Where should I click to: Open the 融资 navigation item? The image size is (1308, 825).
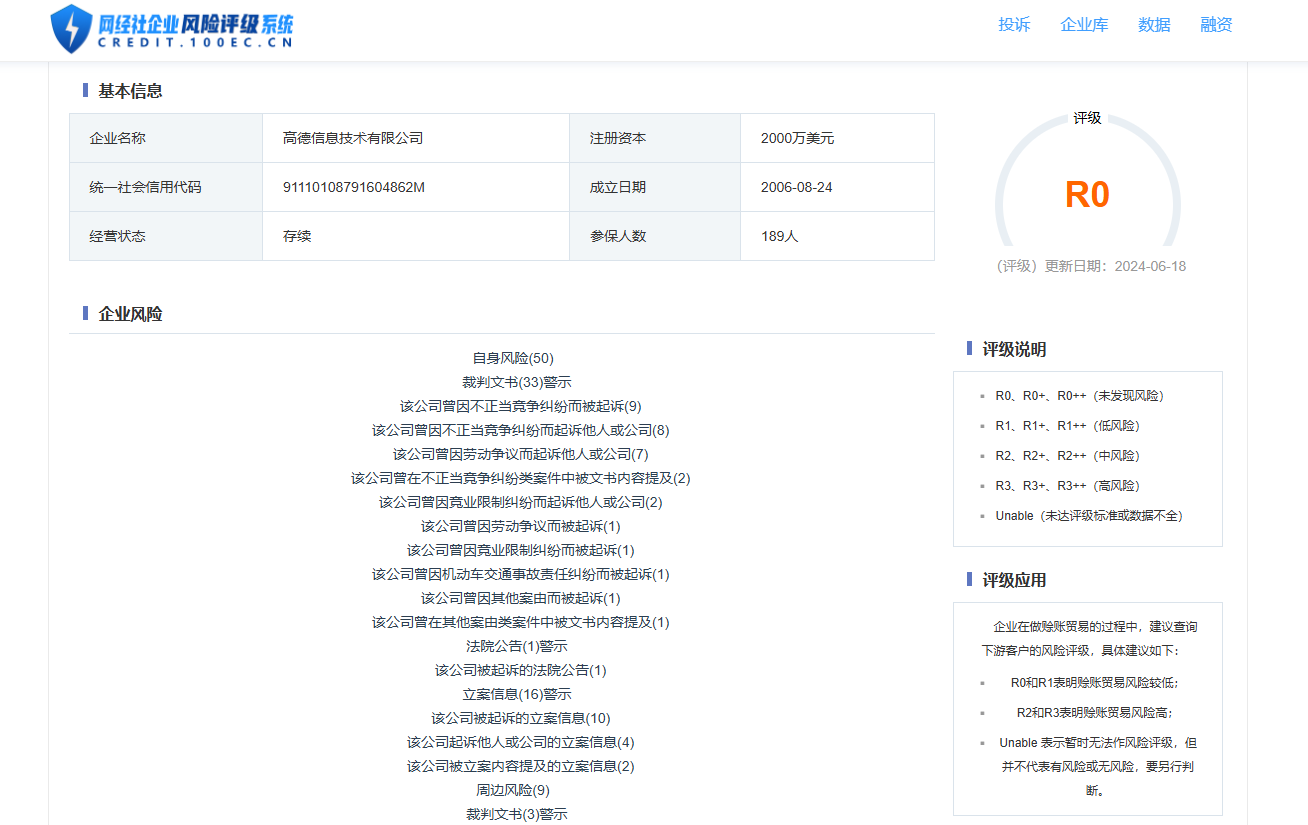click(x=1216, y=25)
